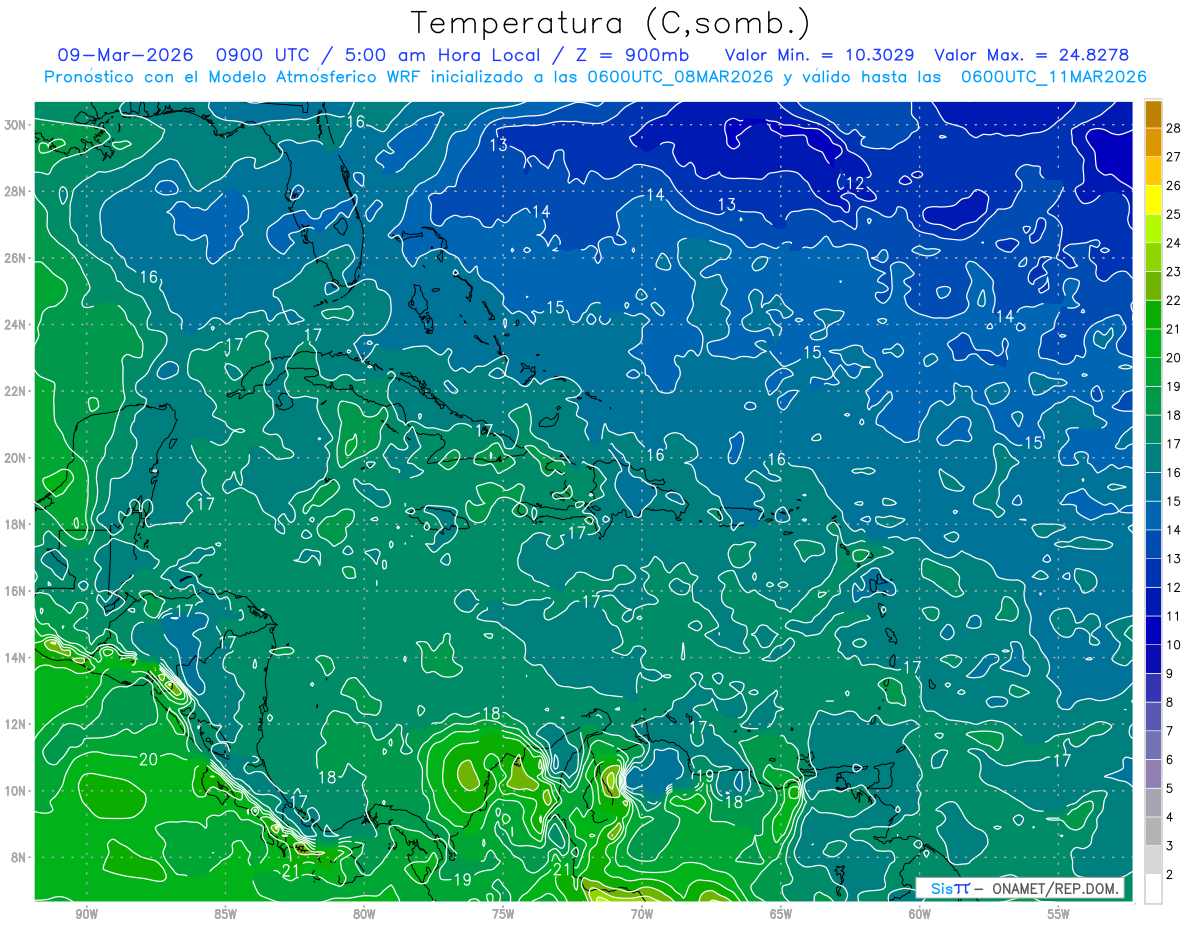Click the gray legend swatch labeled 3

click(x=1153, y=832)
